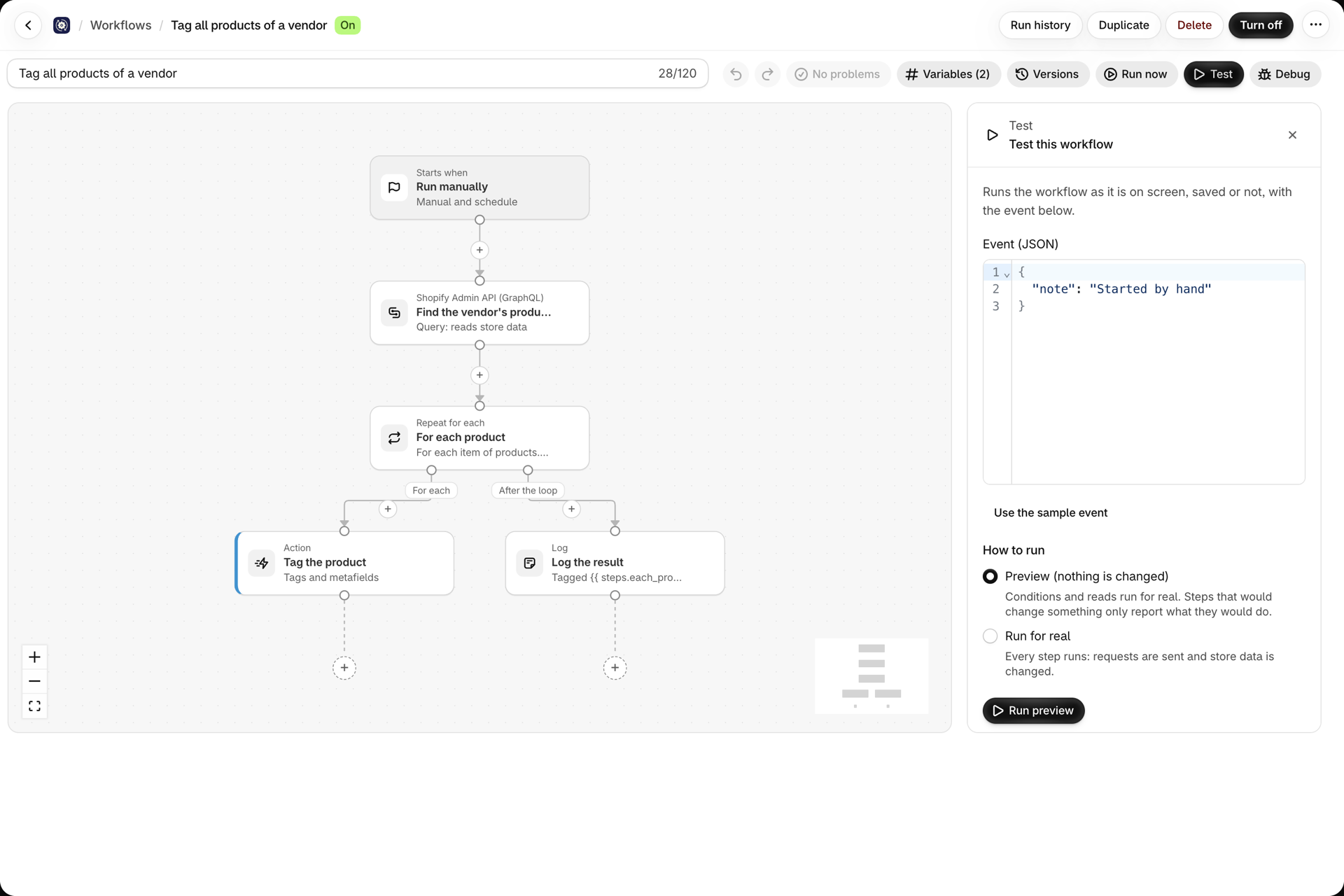
Task: Go to Workflows breadcrumb
Action: pos(120,25)
